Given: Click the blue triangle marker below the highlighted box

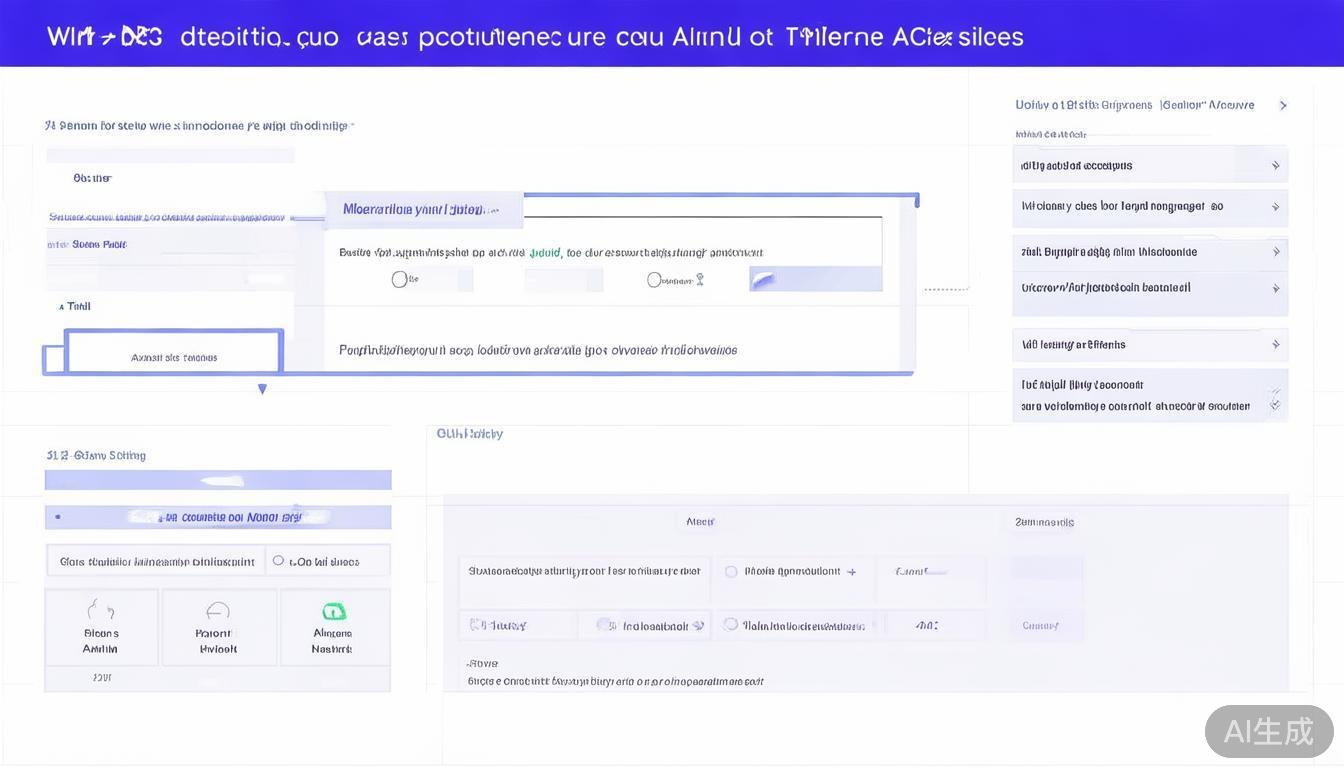Looking at the screenshot, I should tap(262, 389).
